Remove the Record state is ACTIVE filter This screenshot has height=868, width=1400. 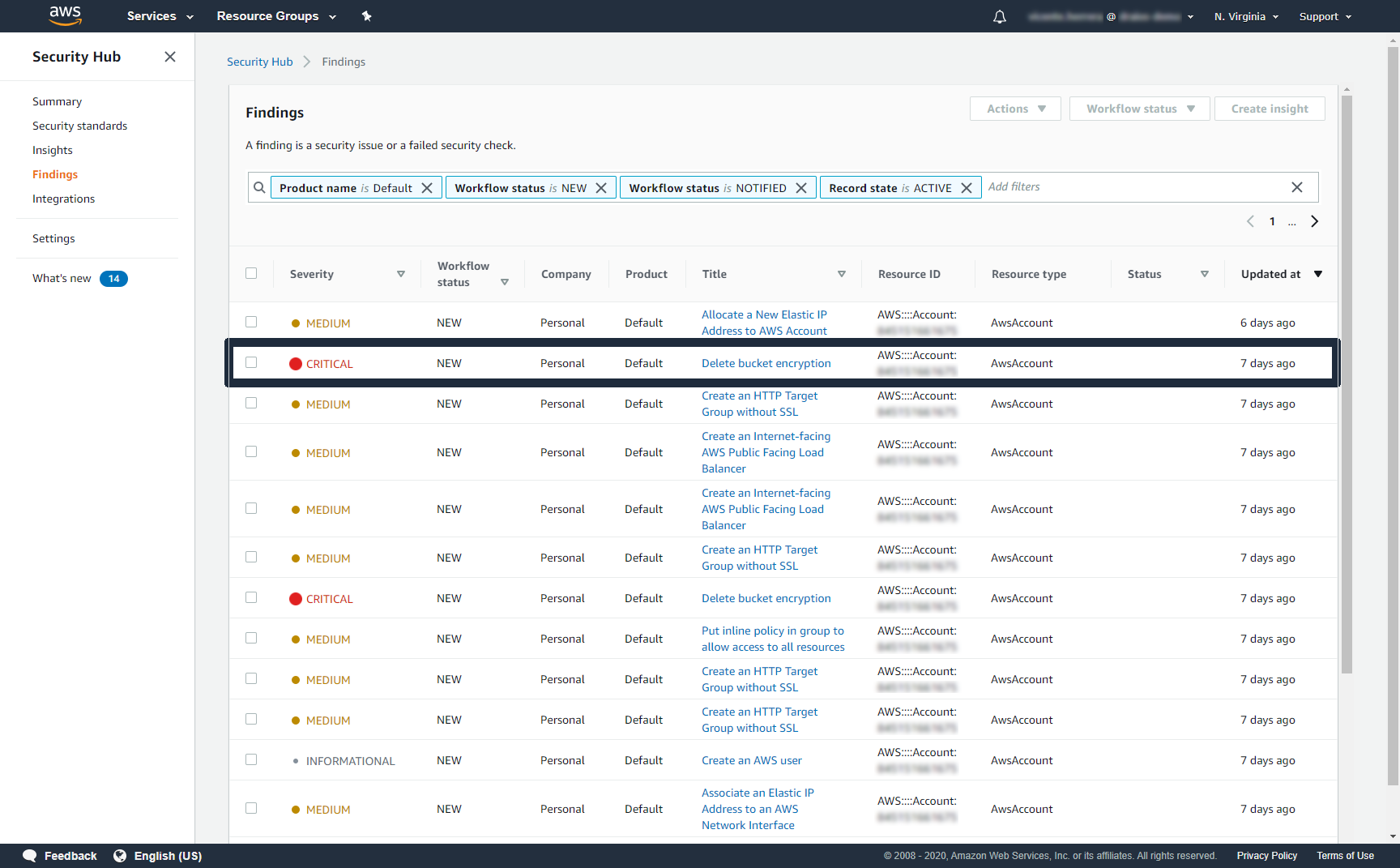967,188
